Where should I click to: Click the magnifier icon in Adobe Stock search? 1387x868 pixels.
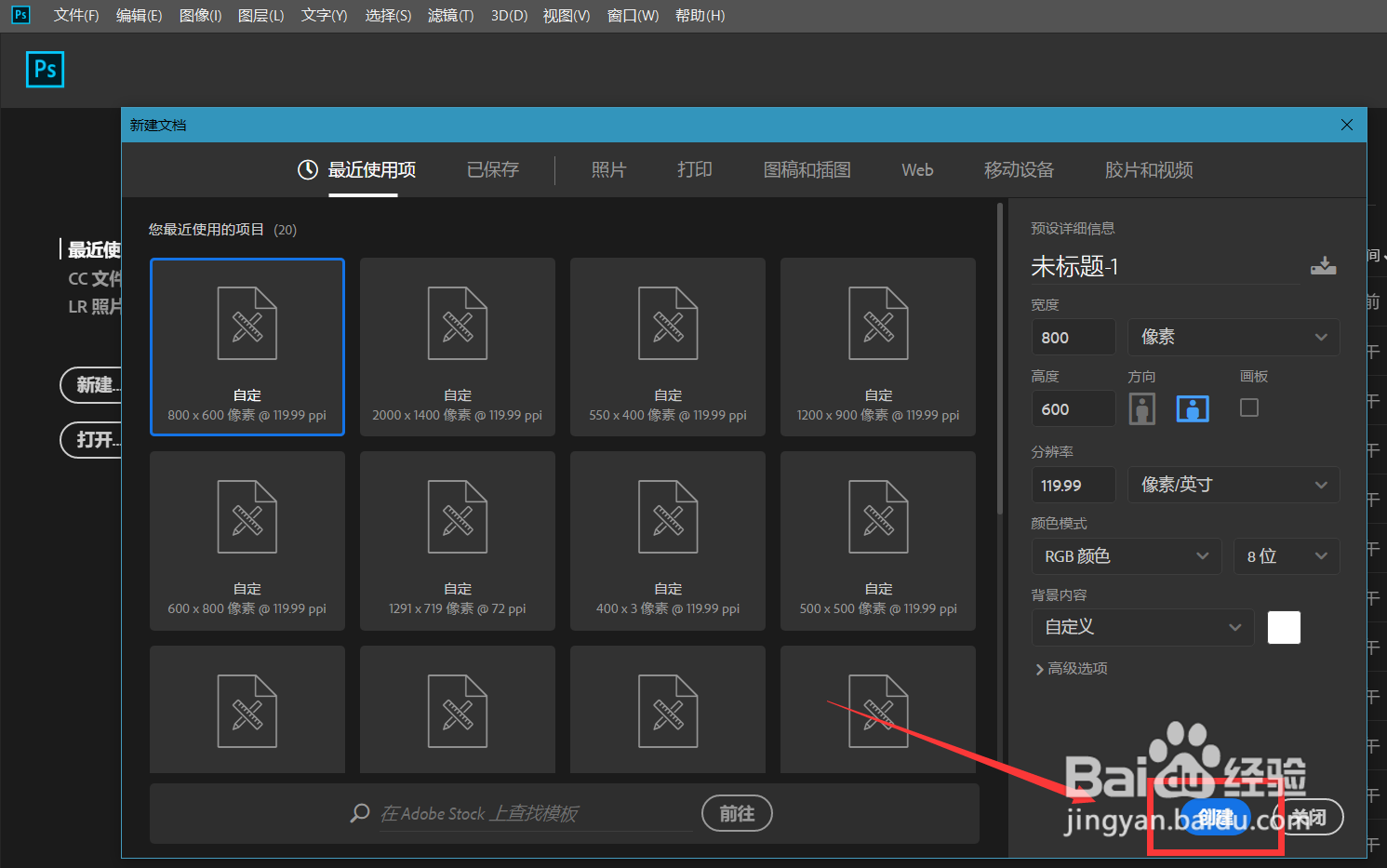(360, 813)
